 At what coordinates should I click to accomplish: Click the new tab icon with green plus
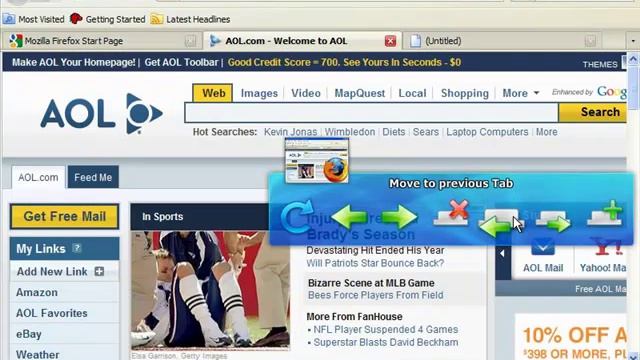click(x=605, y=213)
